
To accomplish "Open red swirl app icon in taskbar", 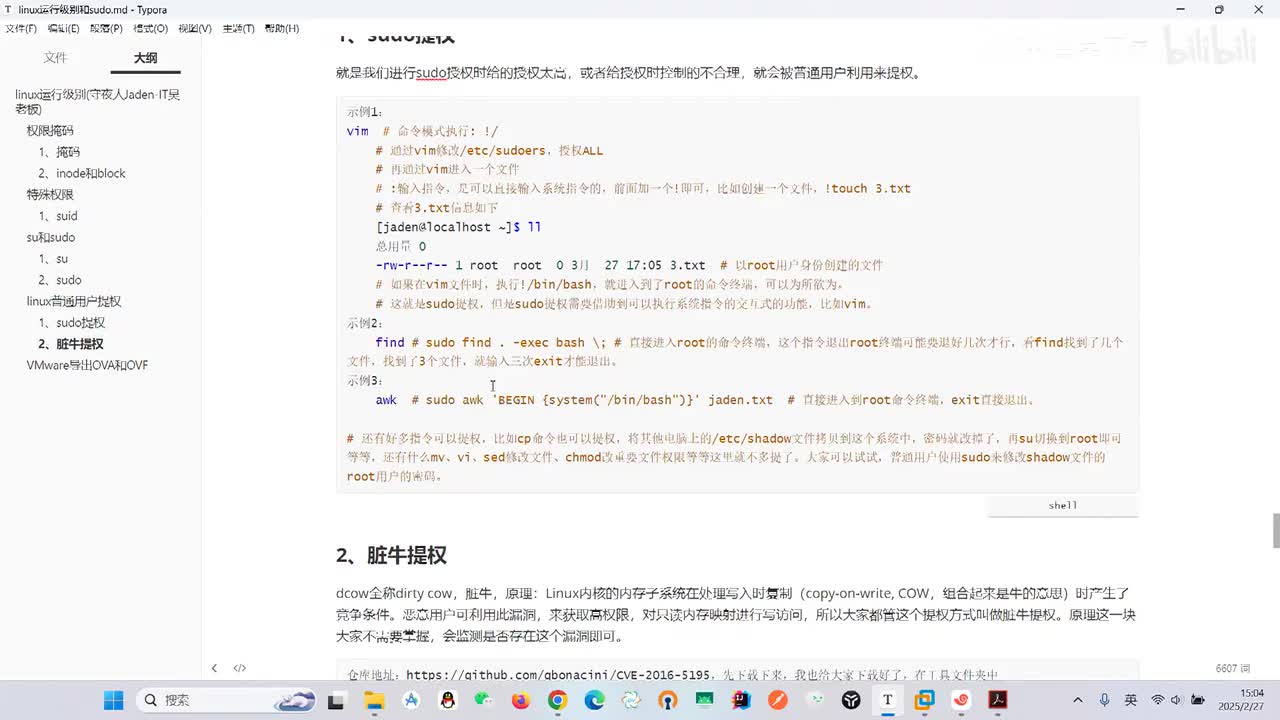I will (x=961, y=700).
